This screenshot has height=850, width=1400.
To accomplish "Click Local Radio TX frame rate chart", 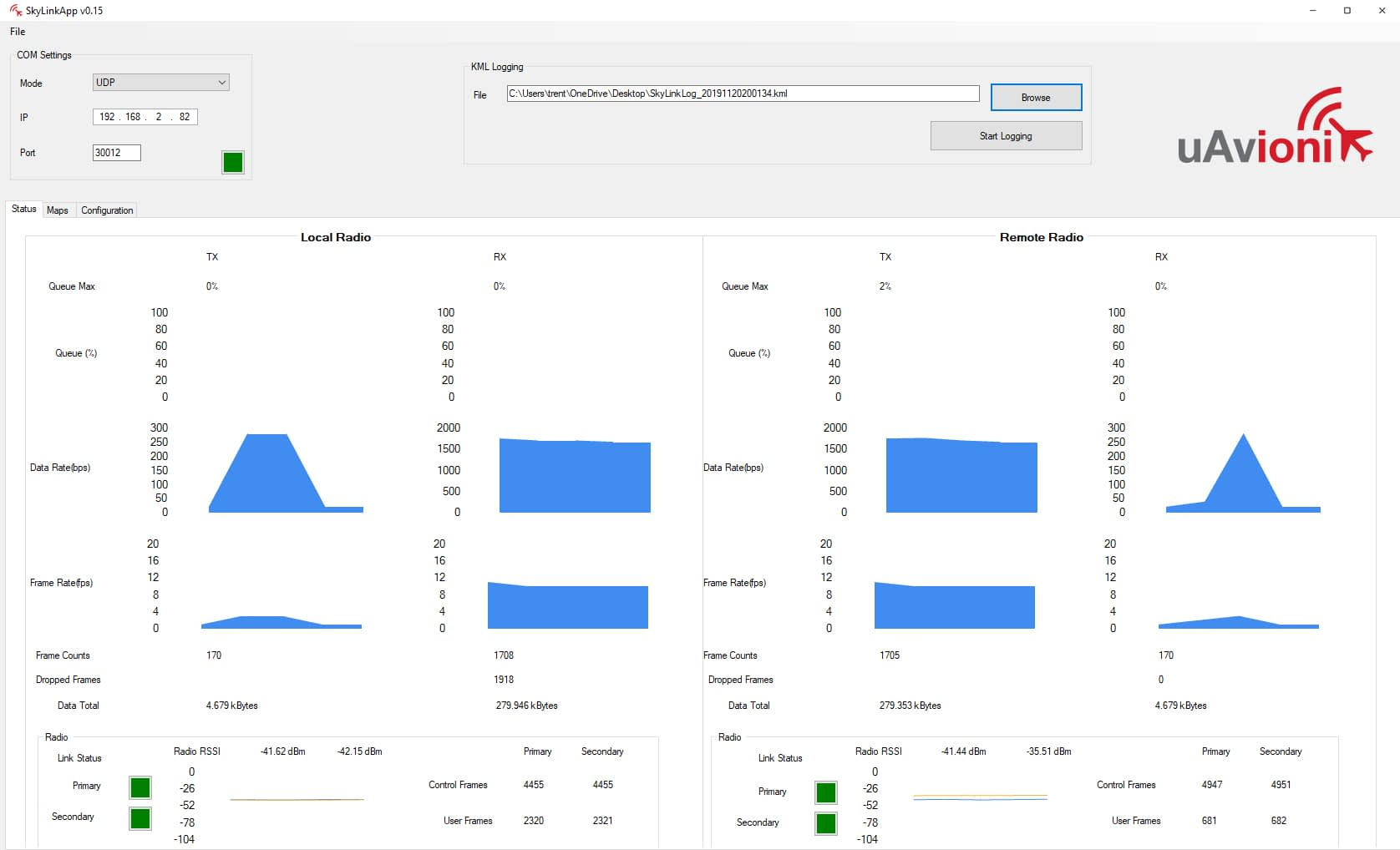I will 282,622.
